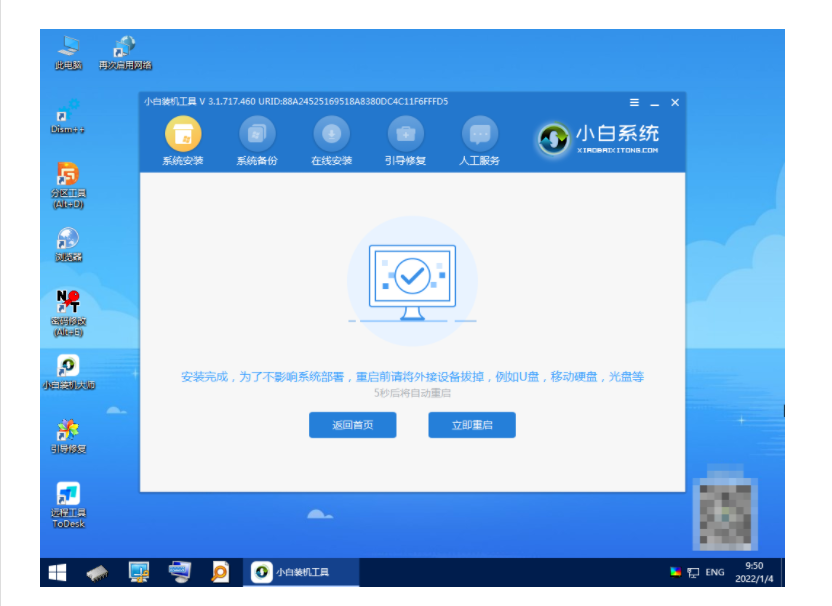Viewport: 832px width, 606px height.
Task: Click the Windows Start button
Action: [58, 572]
